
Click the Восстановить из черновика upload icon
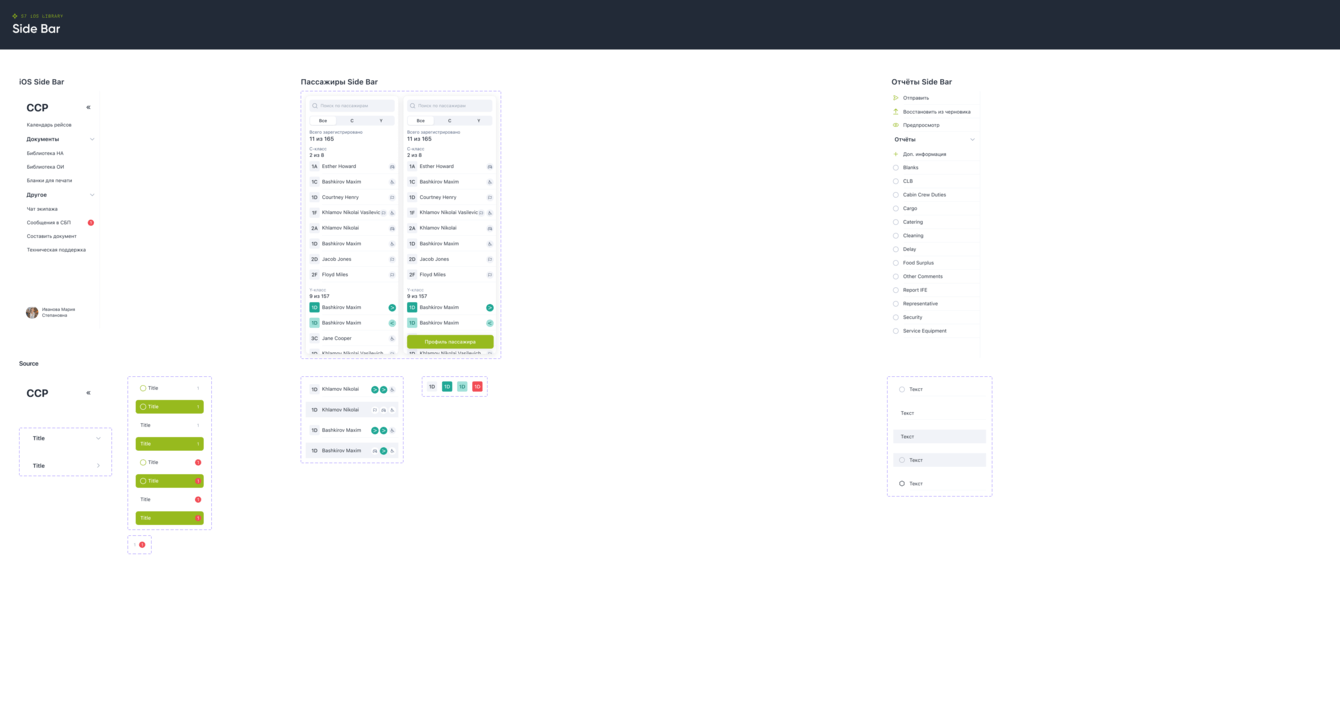pyautogui.click(x=896, y=111)
